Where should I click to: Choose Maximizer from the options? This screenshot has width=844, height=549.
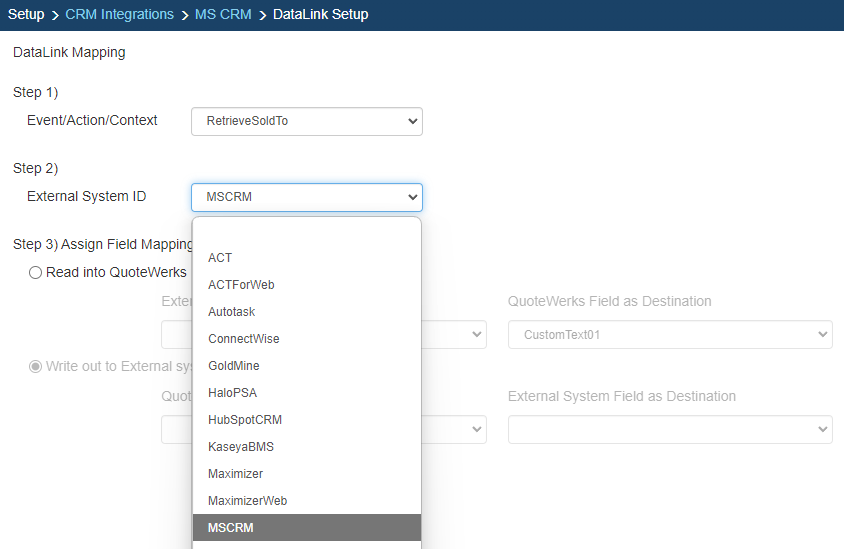tap(235, 474)
